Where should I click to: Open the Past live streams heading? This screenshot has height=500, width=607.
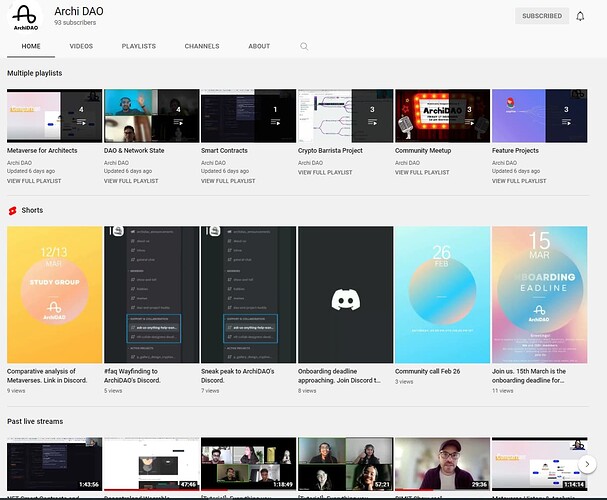point(35,421)
